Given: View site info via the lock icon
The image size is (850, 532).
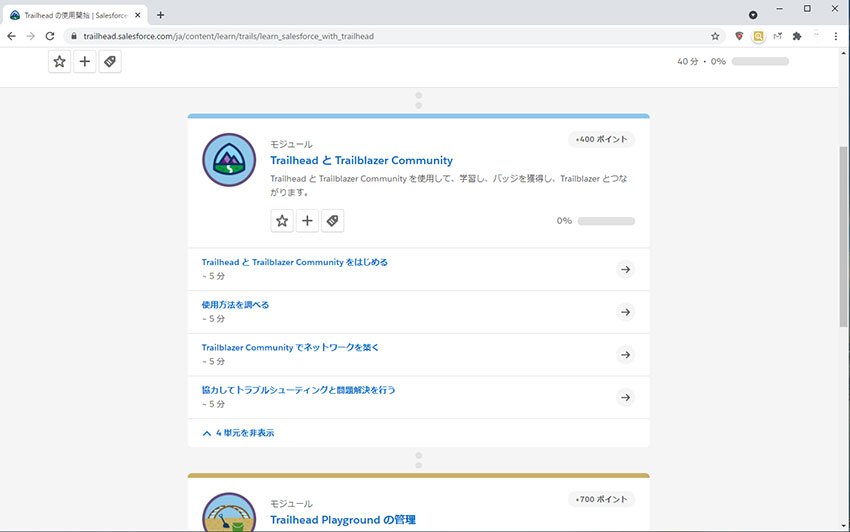Looking at the screenshot, I should pos(74,36).
